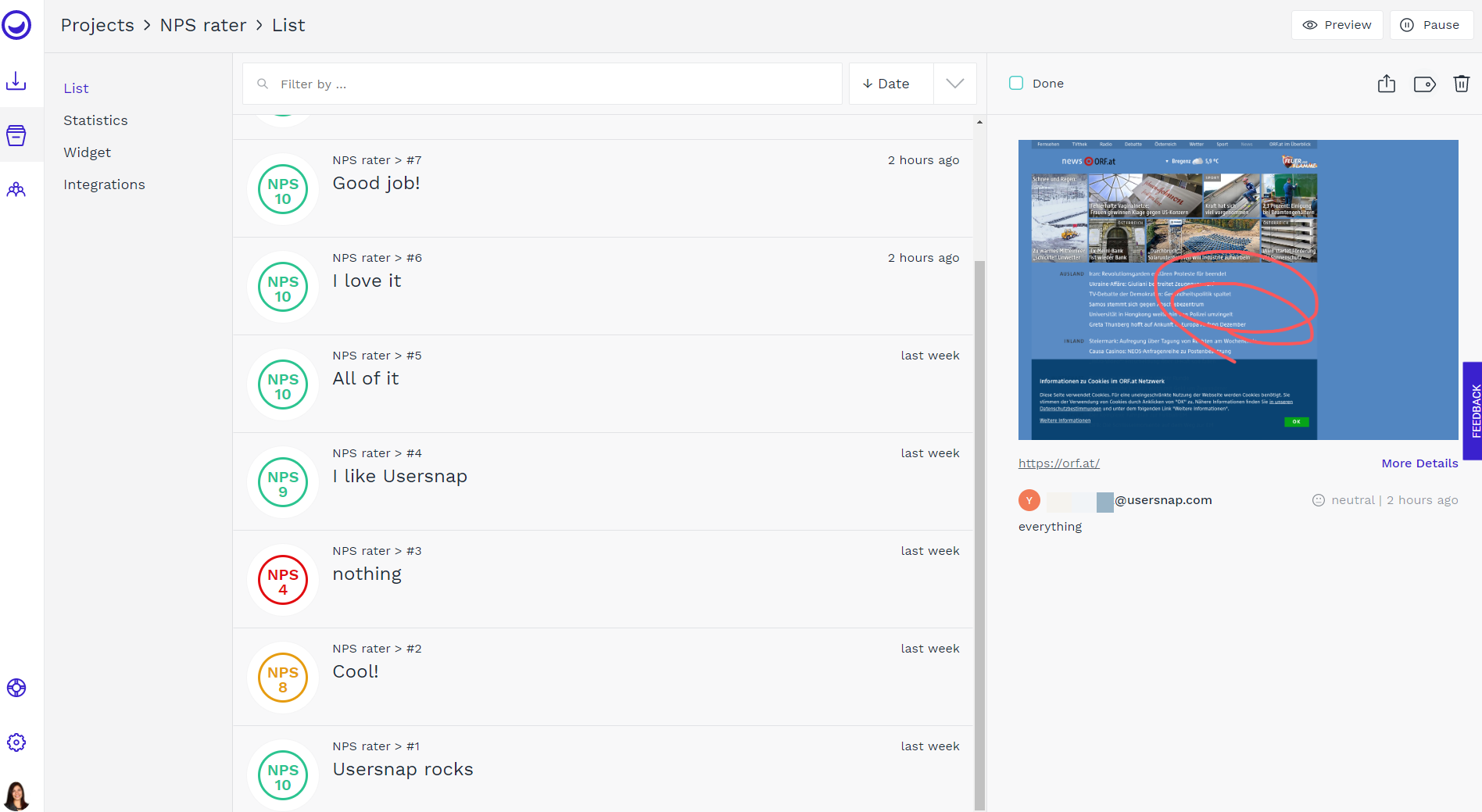
Task: Select feedback "Usersnap rocks"
Action: click(603, 769)
